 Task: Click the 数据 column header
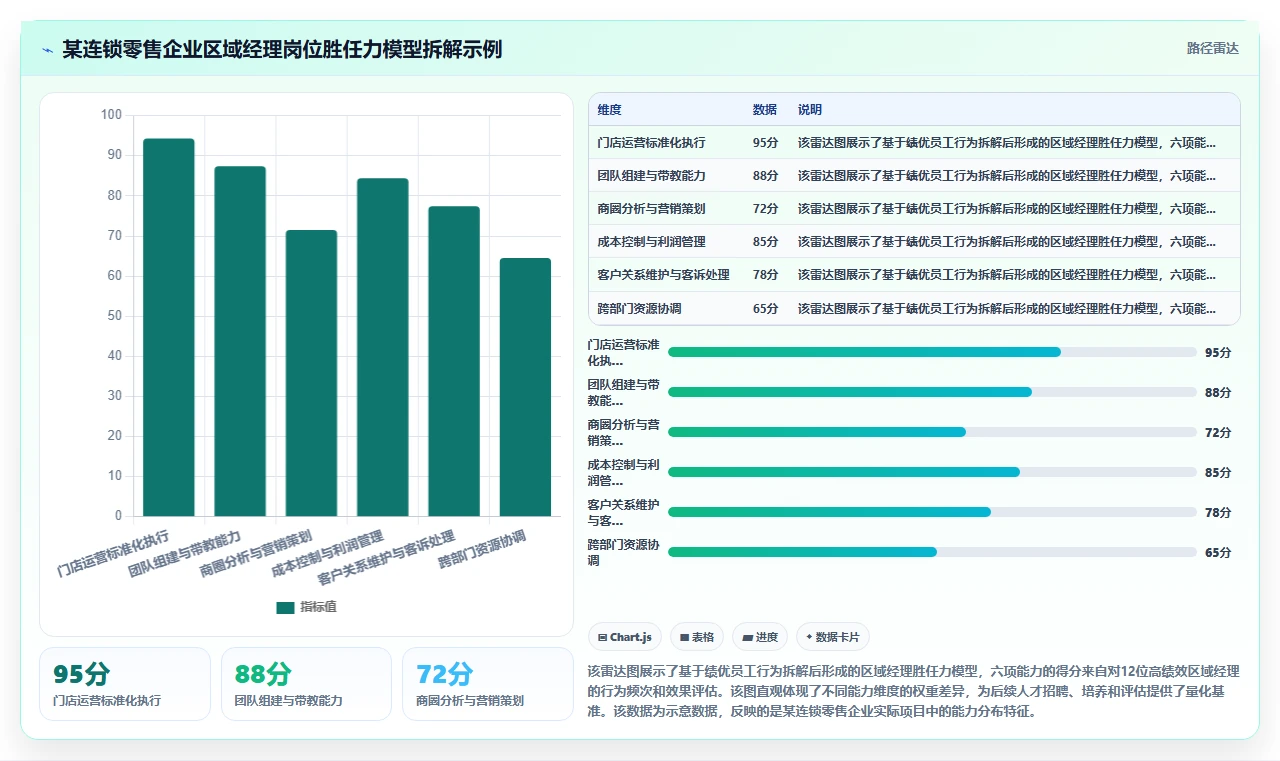(x=765, y=110)
